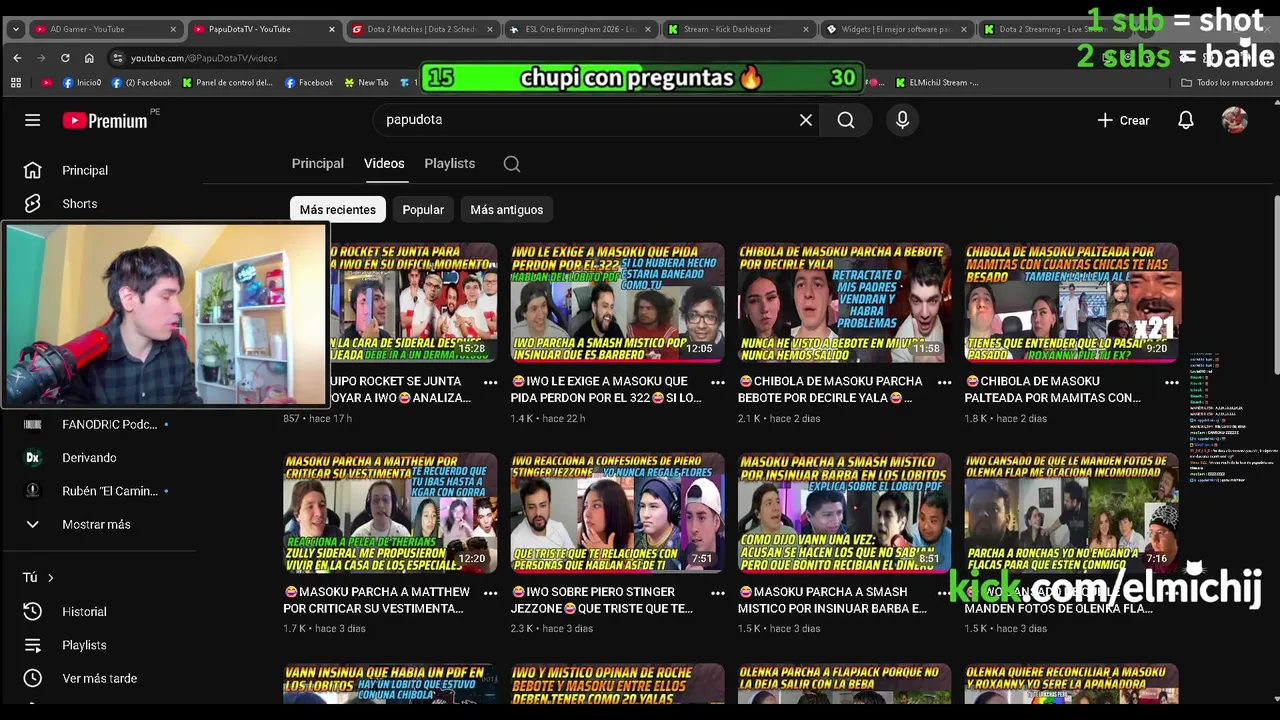Open title IWO SOBRE PIERO STINGER JEZZONE
This screenshot has height=720, width=1280.
coord(602,600)
